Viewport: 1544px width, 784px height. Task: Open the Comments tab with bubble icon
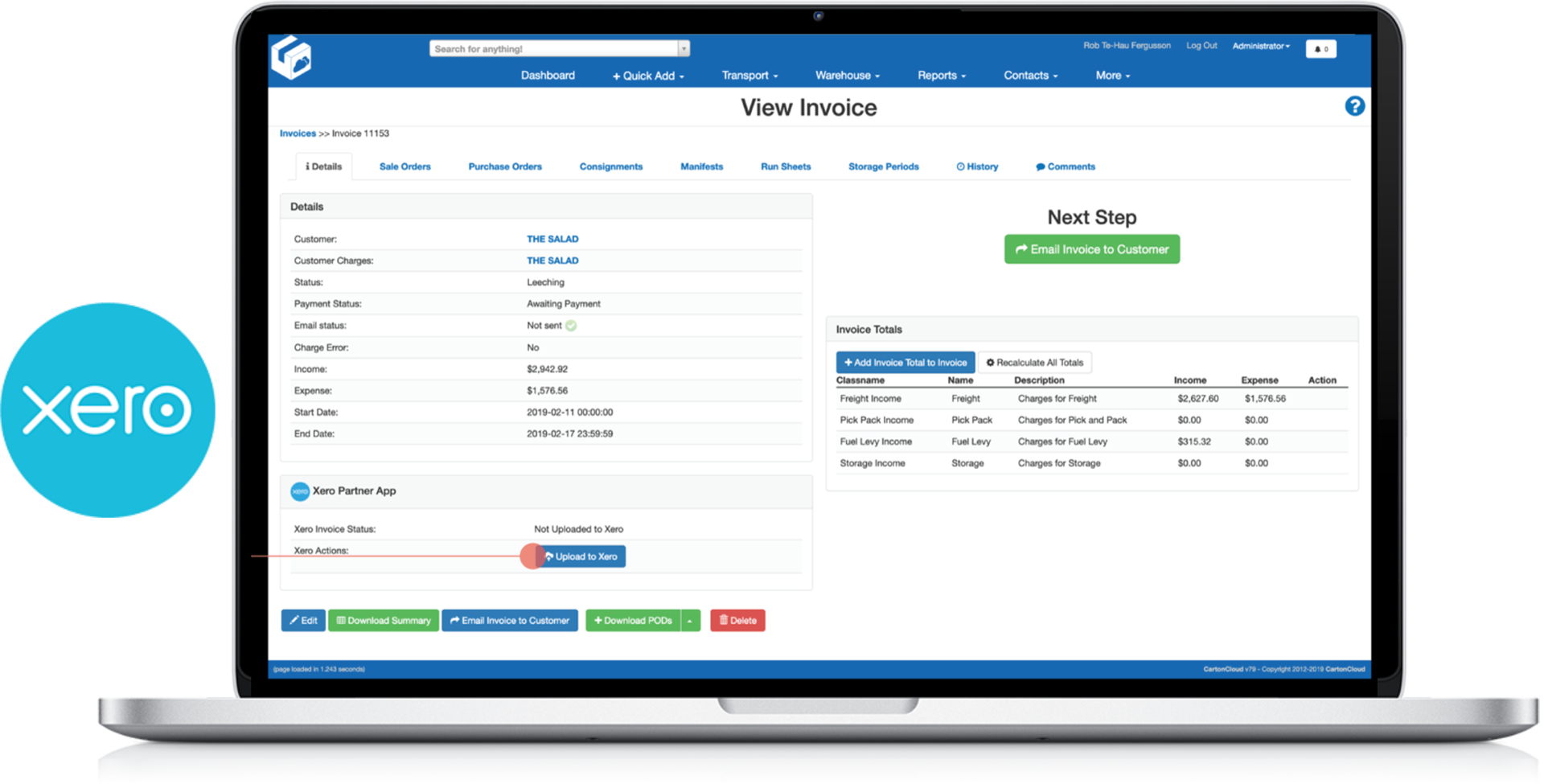point(1066,166)
